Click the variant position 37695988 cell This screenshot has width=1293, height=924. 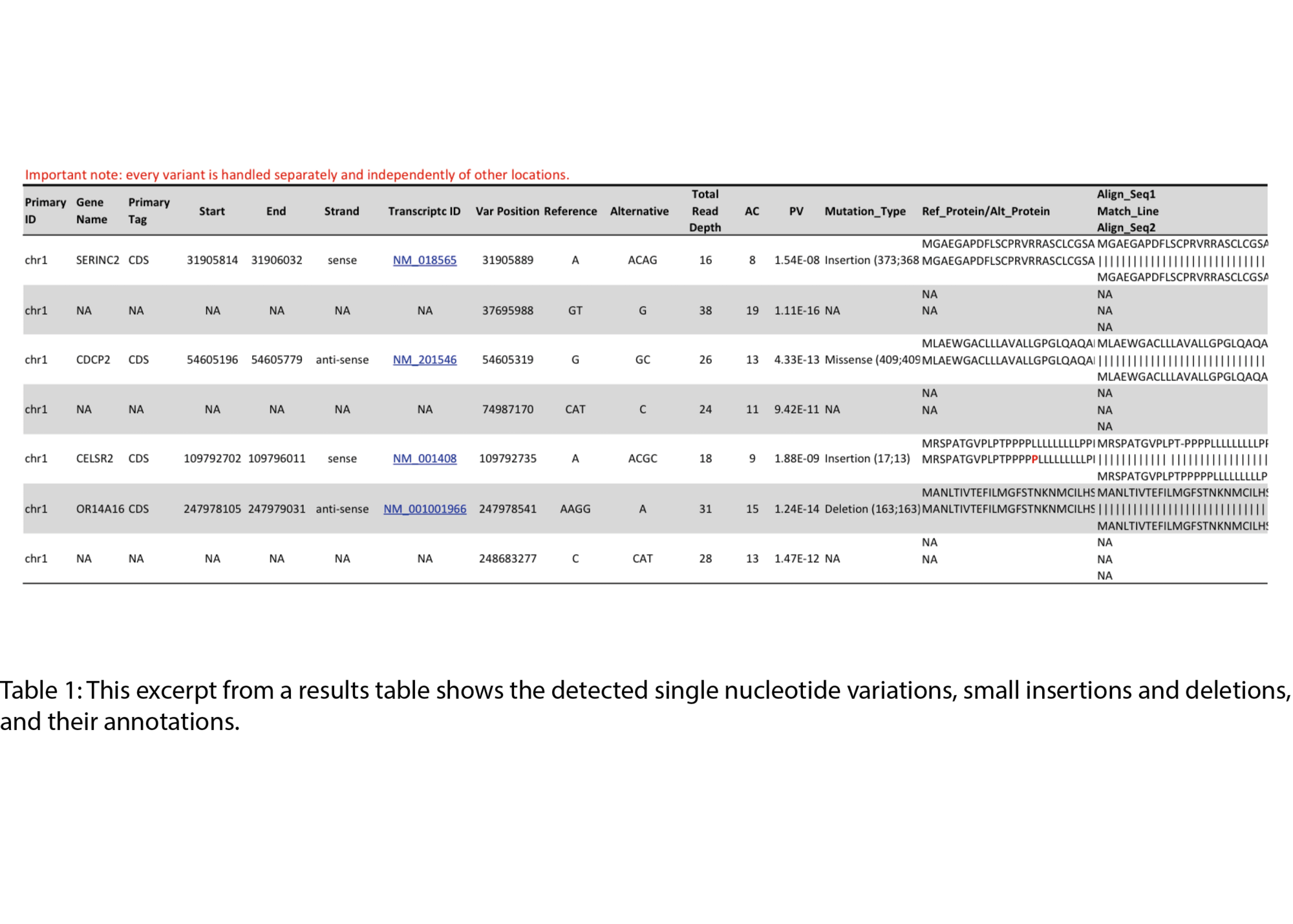click(x=508, y=310)
